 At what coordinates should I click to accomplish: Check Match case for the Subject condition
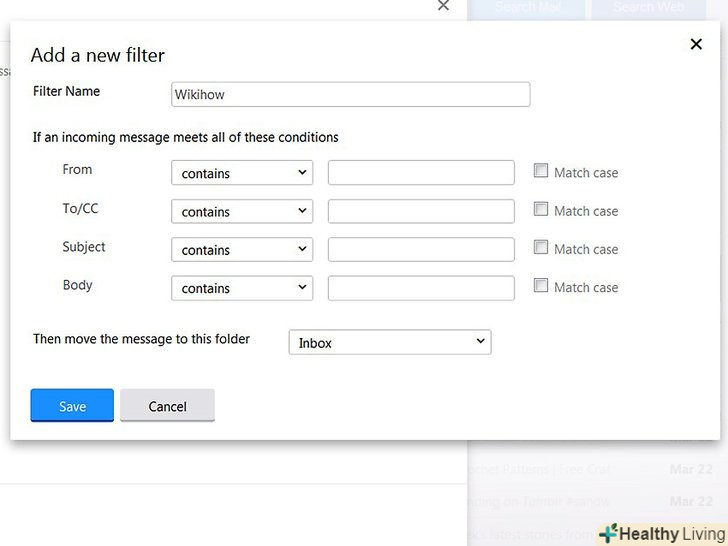[541, 248]
